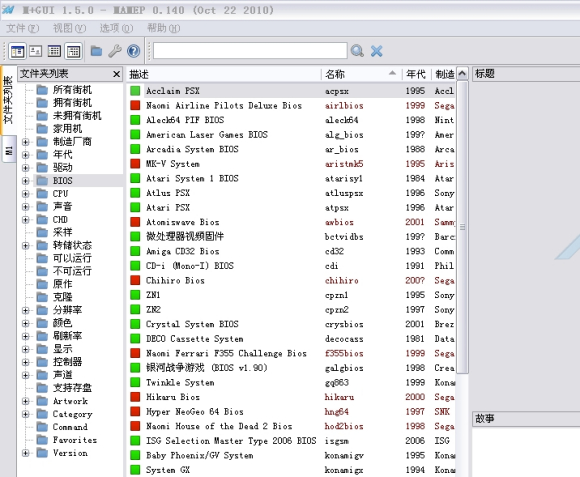Toggle the grouped details view toolbar button
Screen dimensions: 580x477
point(73,51)
